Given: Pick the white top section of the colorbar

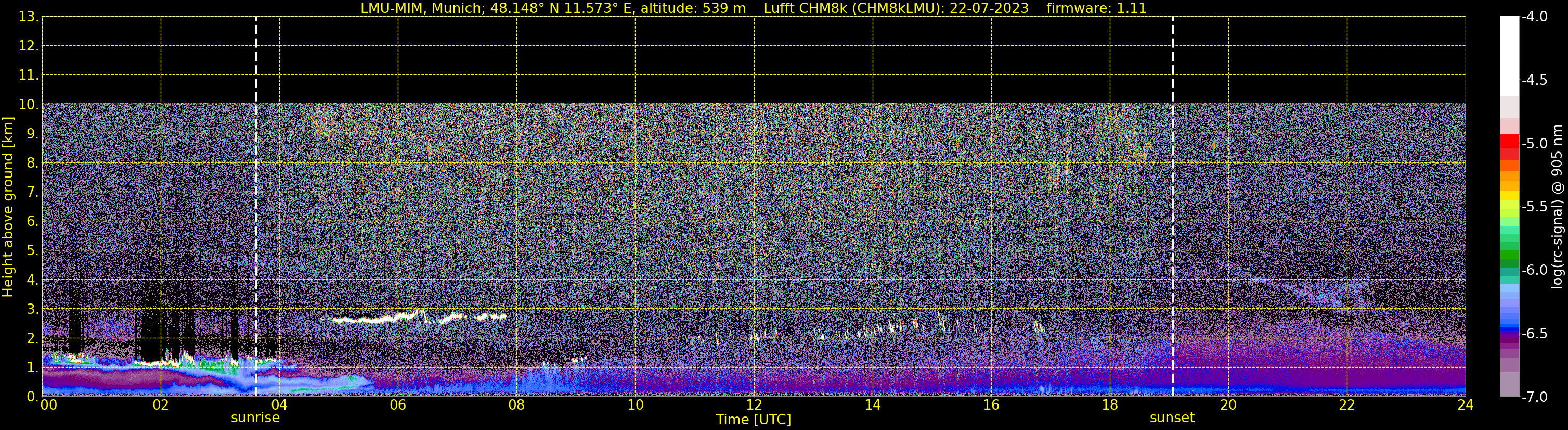Looking at the screenshot, I should (1509, 56).
